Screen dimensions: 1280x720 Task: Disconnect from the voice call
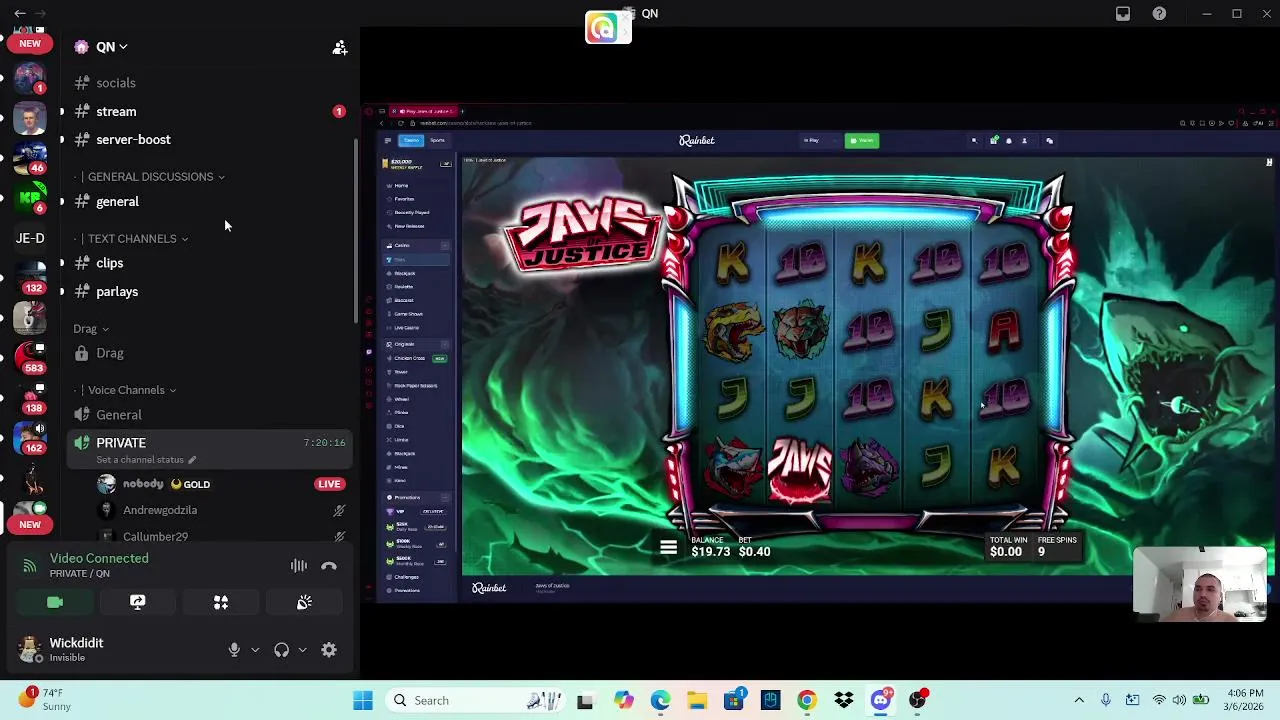pyautogui.click(x=329, y=566)
